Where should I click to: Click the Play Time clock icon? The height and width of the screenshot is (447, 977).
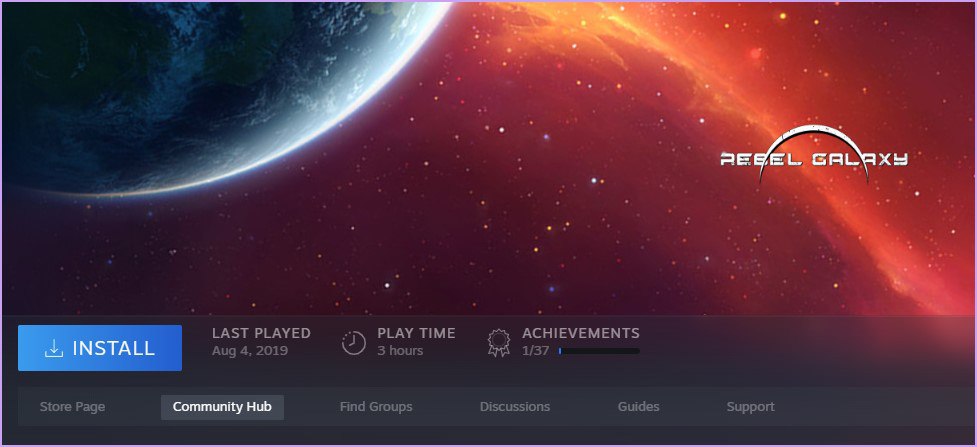[354, 343]
